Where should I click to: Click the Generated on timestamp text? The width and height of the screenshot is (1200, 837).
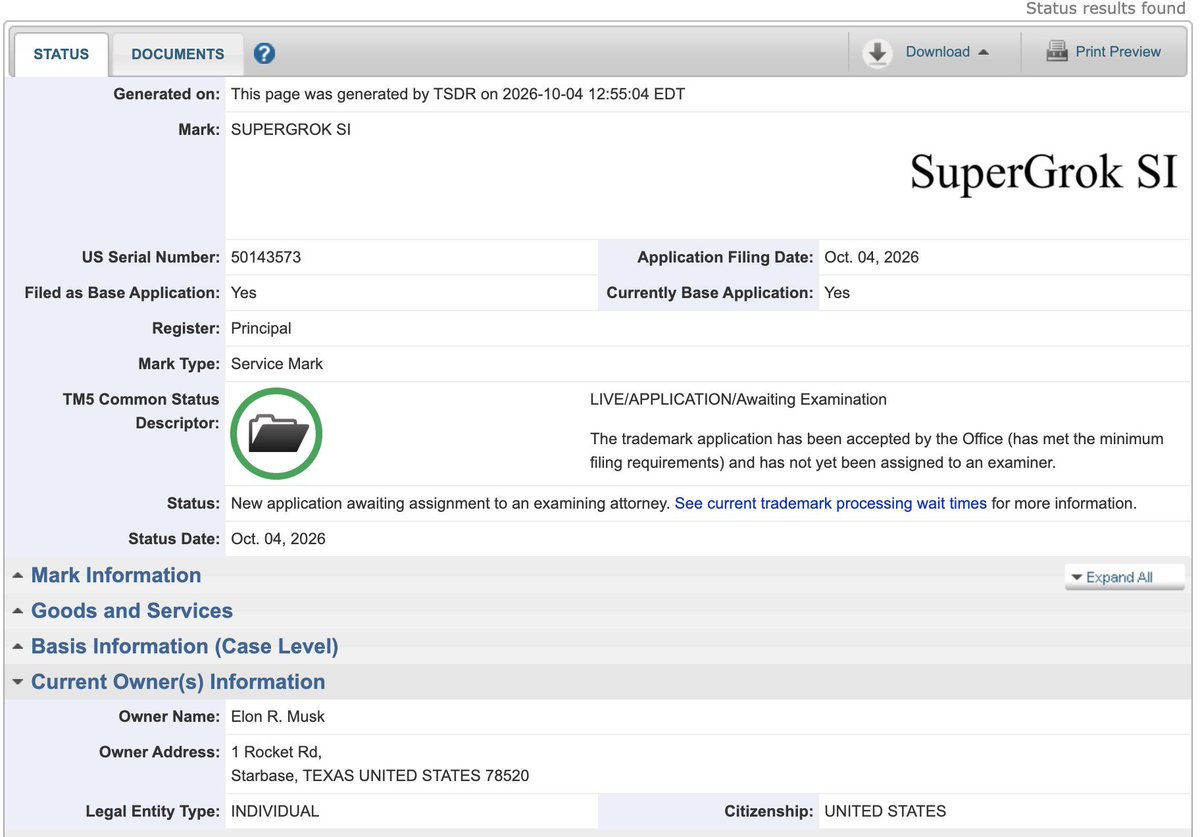coord(458,94)
